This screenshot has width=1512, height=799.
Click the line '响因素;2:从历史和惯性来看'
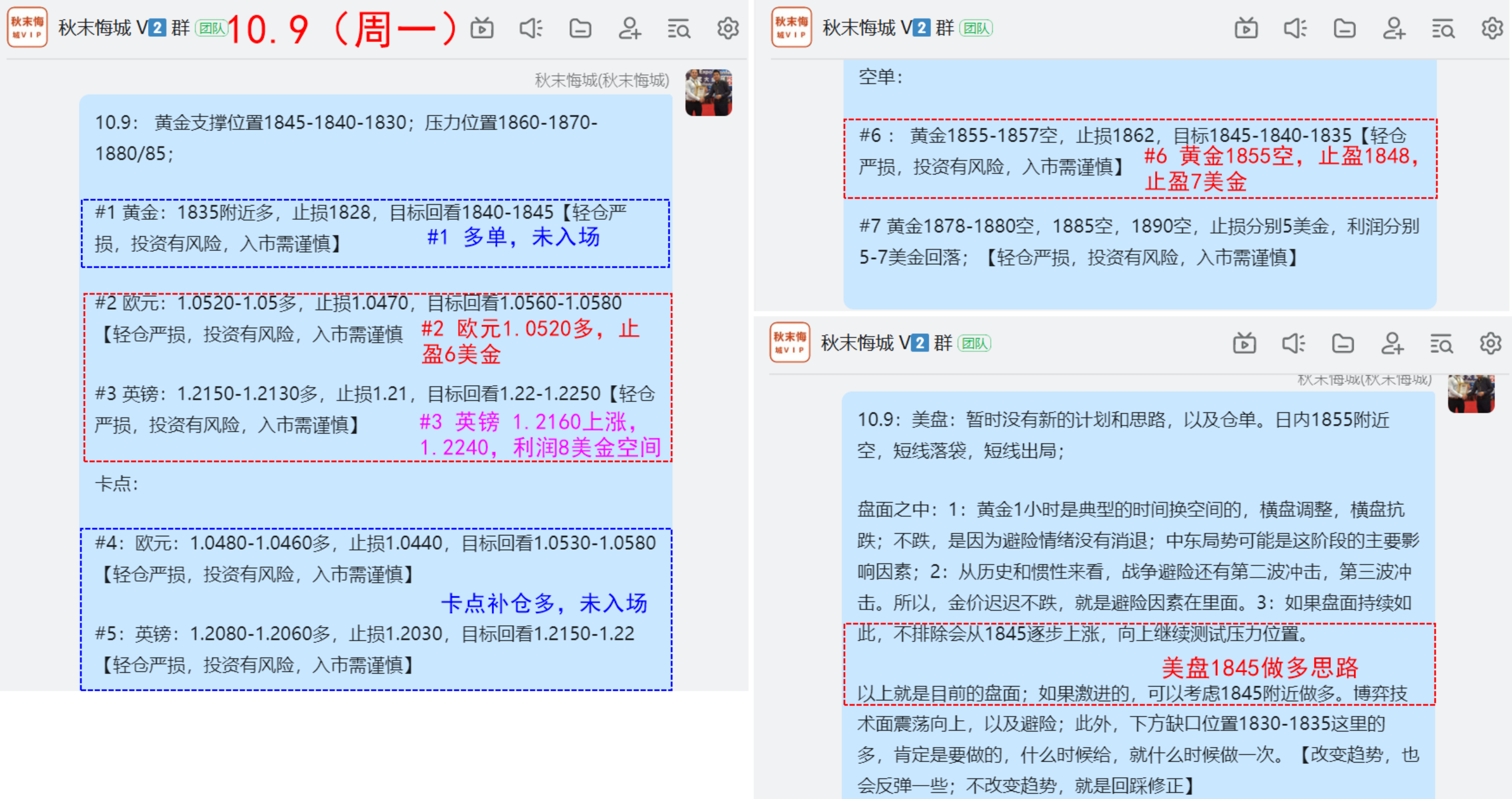point(1135,572)
